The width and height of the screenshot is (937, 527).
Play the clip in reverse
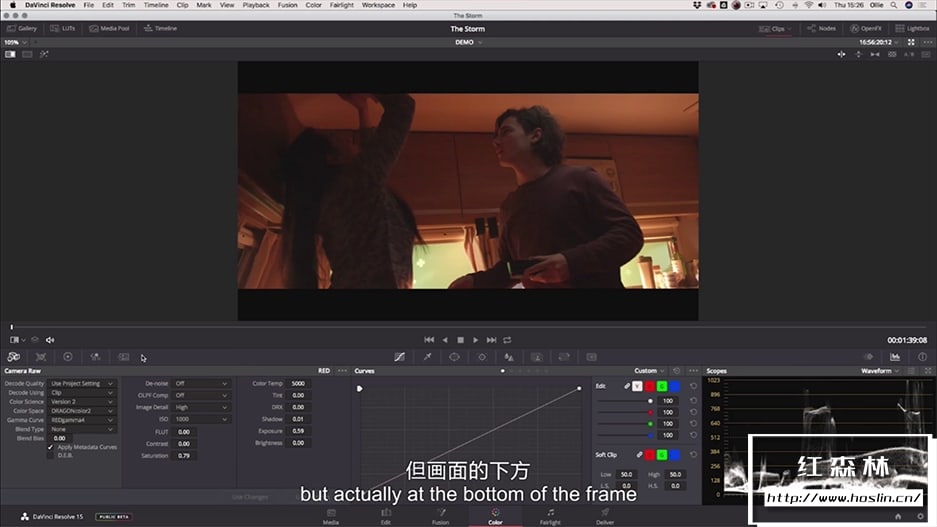(445, 340)
